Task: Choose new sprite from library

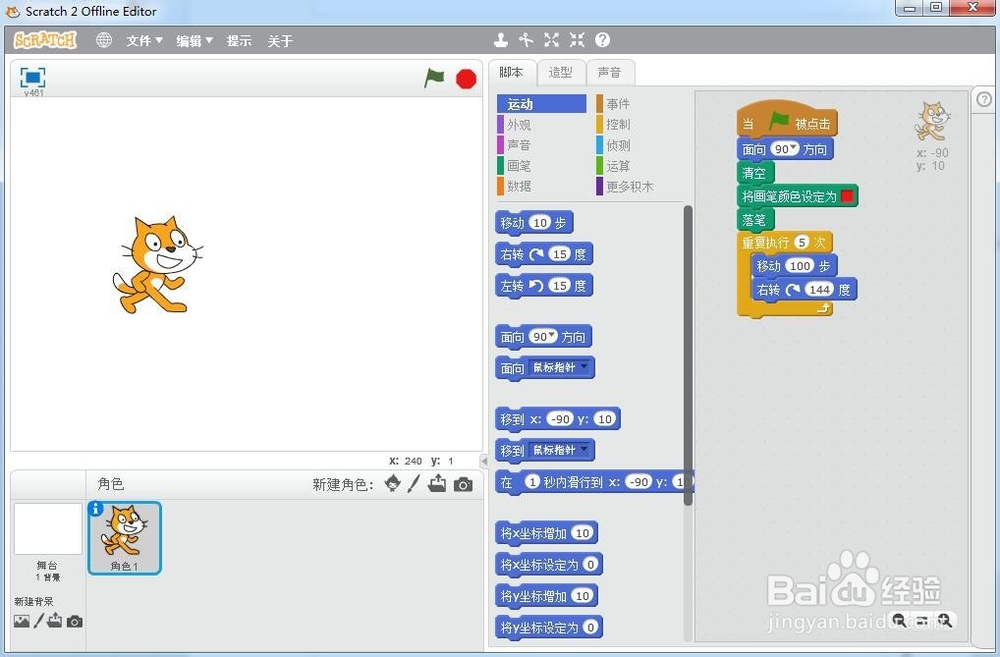Action: point(393,484)
